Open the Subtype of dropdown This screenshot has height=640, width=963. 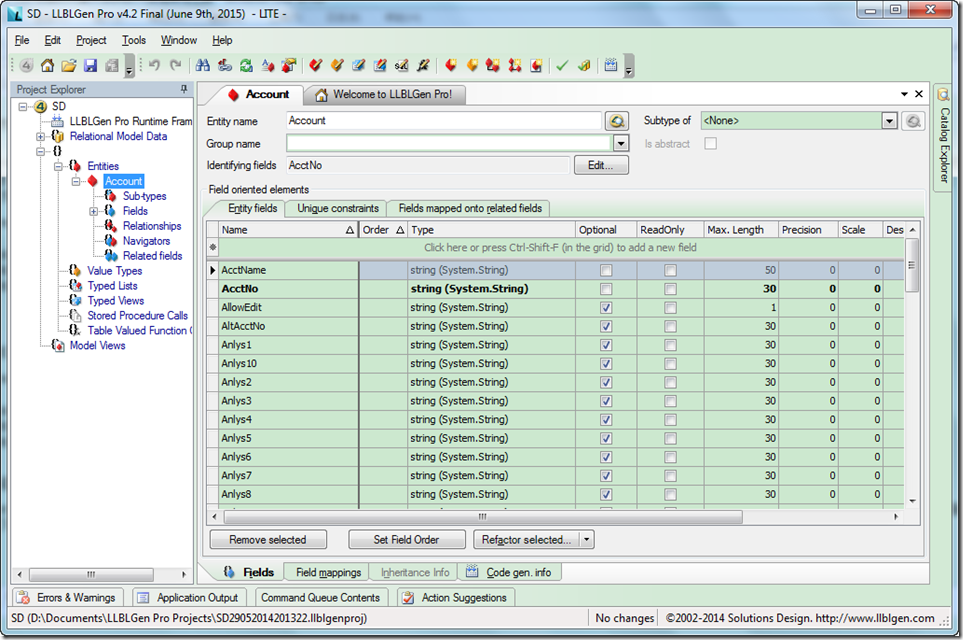click(889, 121)
